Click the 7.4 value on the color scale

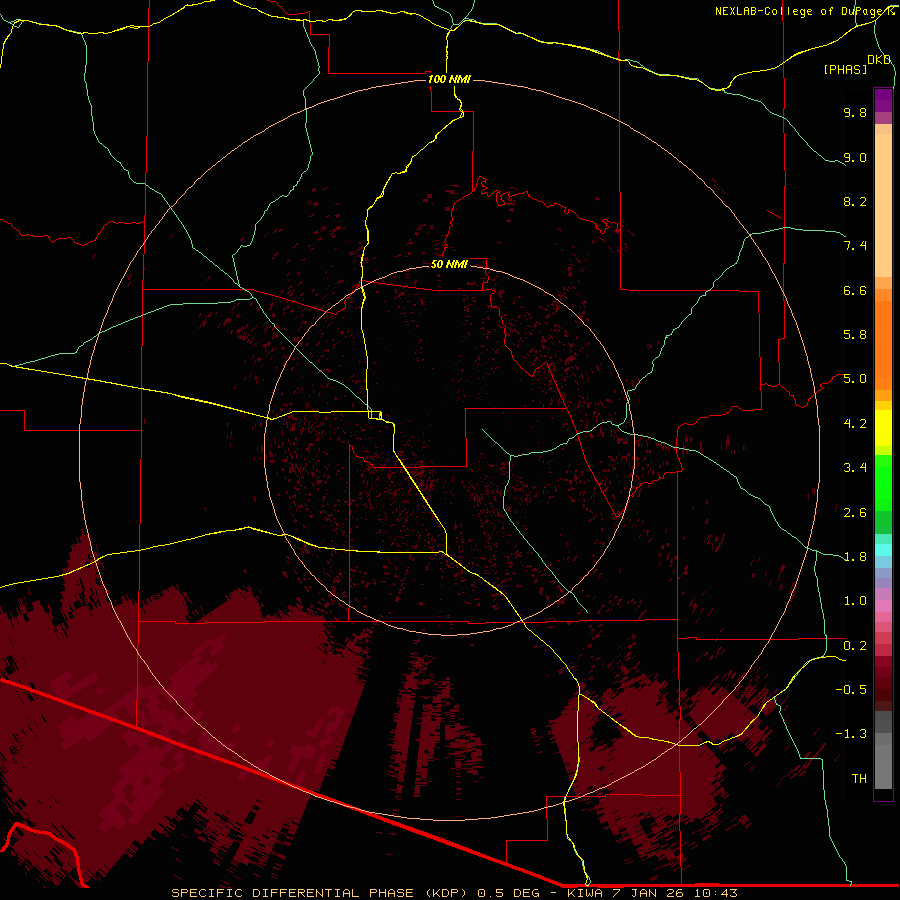pyautogui.click(x=855, y=246)
